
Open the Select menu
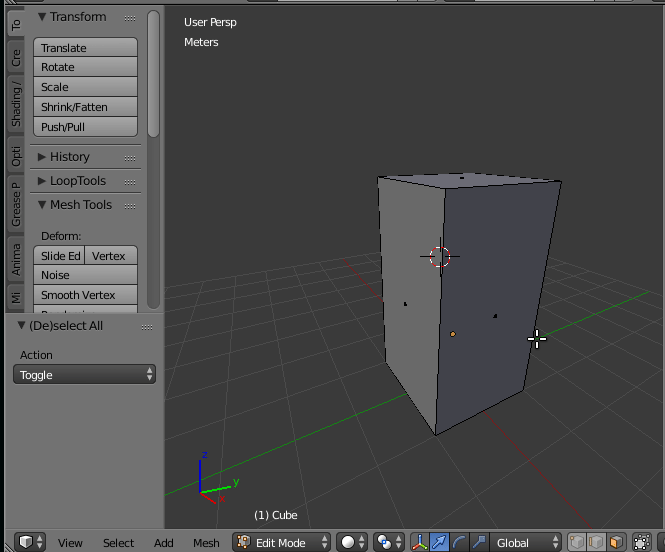[x=118, y=543]
